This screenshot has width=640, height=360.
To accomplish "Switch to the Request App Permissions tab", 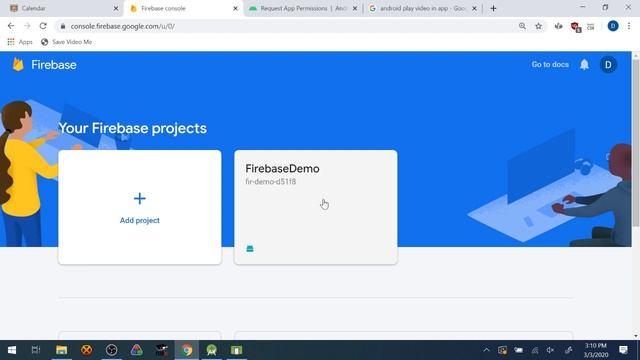I will pos(303,8).
